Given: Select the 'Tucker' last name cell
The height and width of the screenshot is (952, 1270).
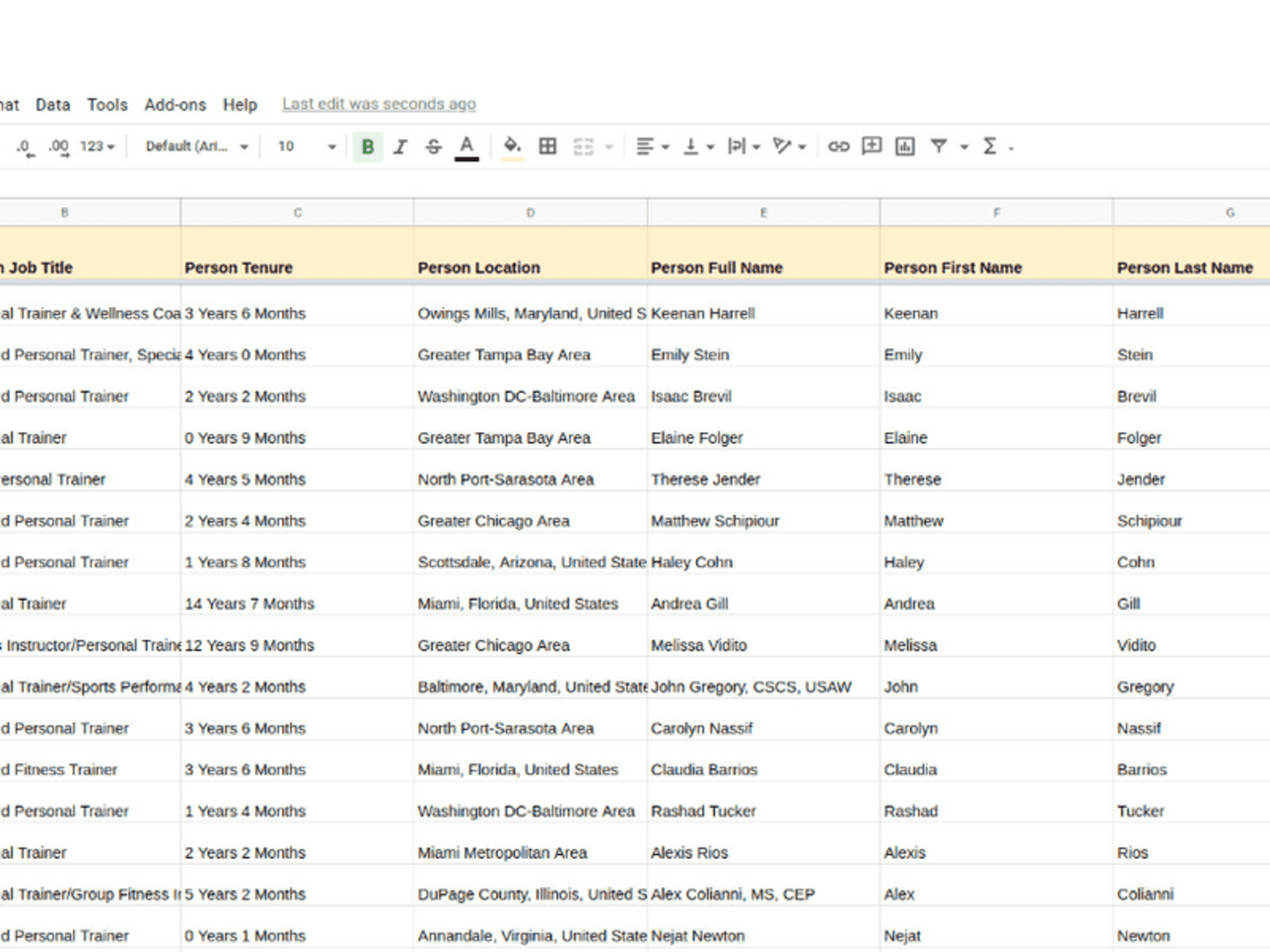Looking at the screenshot, I should pos(1192,803).
